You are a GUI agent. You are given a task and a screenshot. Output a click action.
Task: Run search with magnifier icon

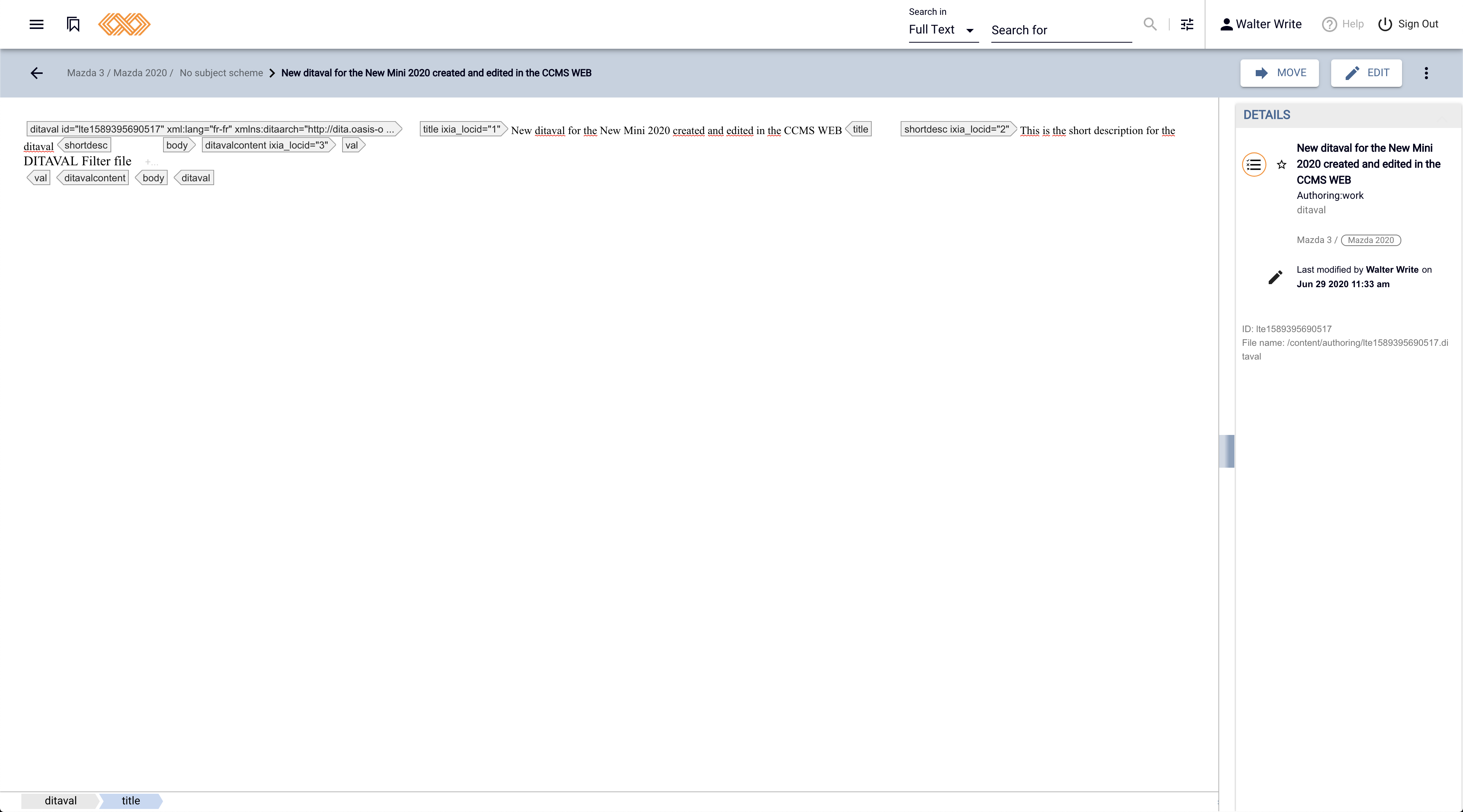1150,24
